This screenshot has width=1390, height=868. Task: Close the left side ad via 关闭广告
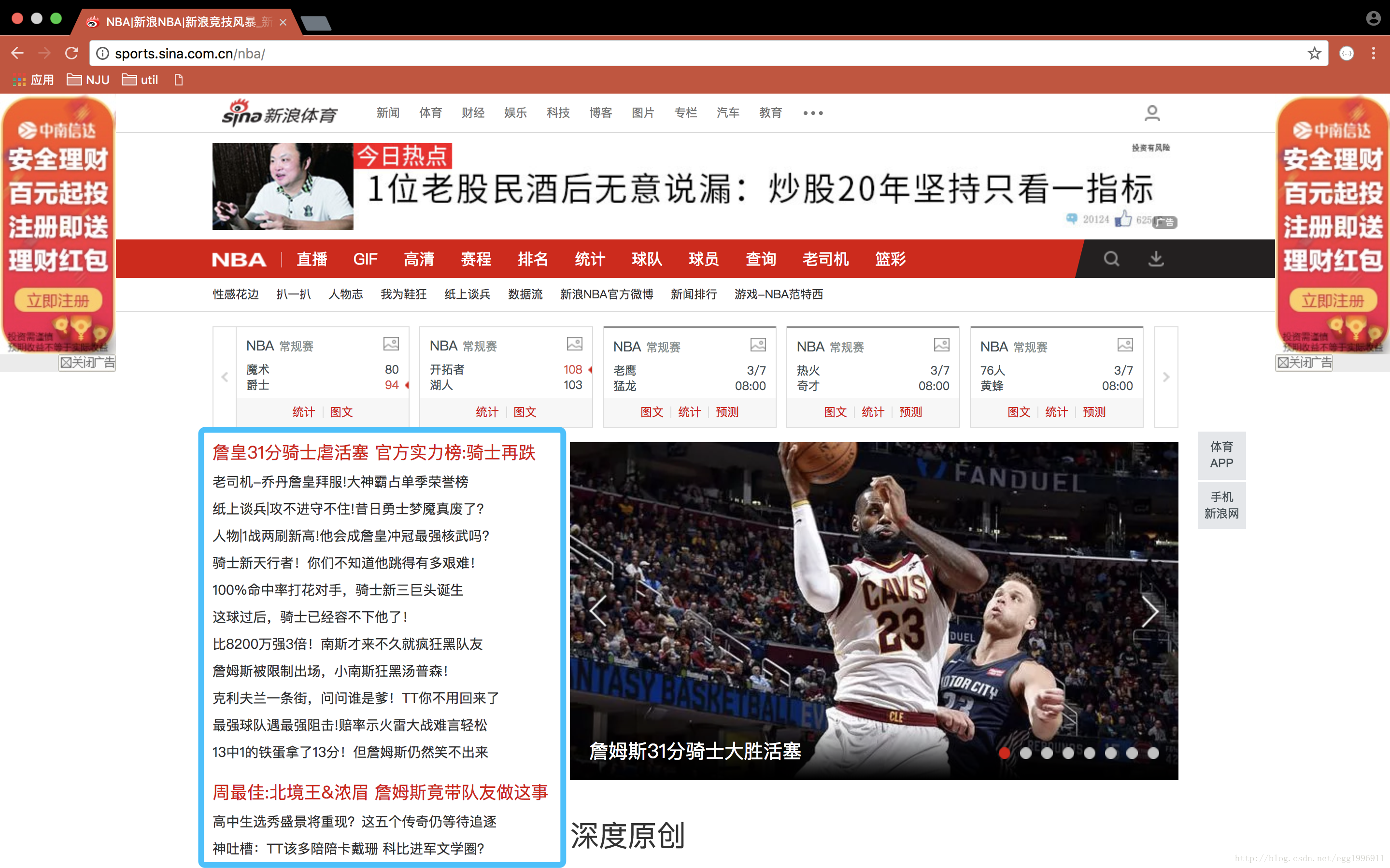click(87, 363)
